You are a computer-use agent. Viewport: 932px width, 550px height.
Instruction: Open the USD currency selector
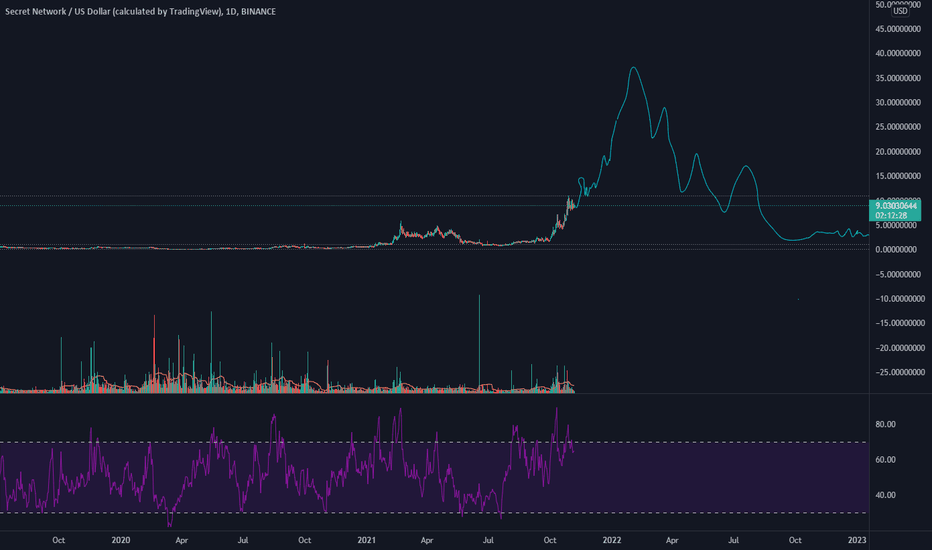(x=900, y=11)
